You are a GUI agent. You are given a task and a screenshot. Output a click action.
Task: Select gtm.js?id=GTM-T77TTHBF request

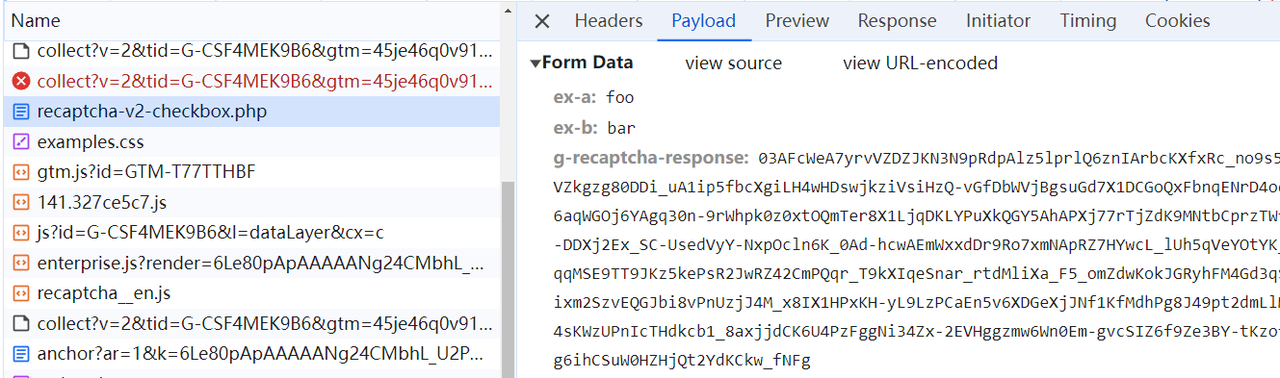(x=250, y=172)
